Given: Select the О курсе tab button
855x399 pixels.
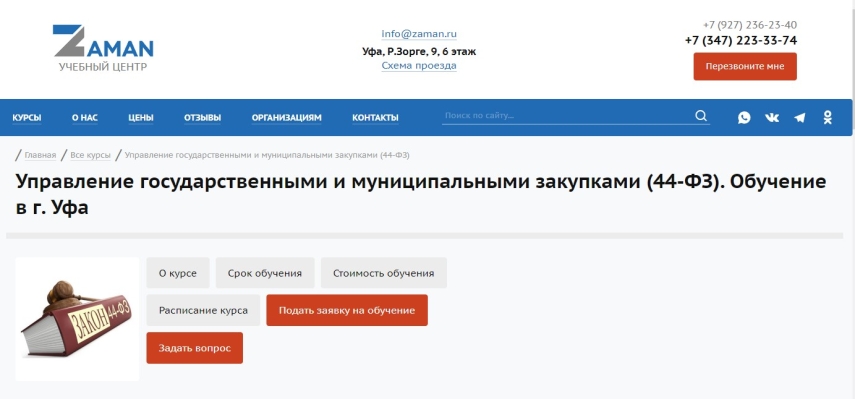Looking at the screenshot, I should (x=178, y=273).
